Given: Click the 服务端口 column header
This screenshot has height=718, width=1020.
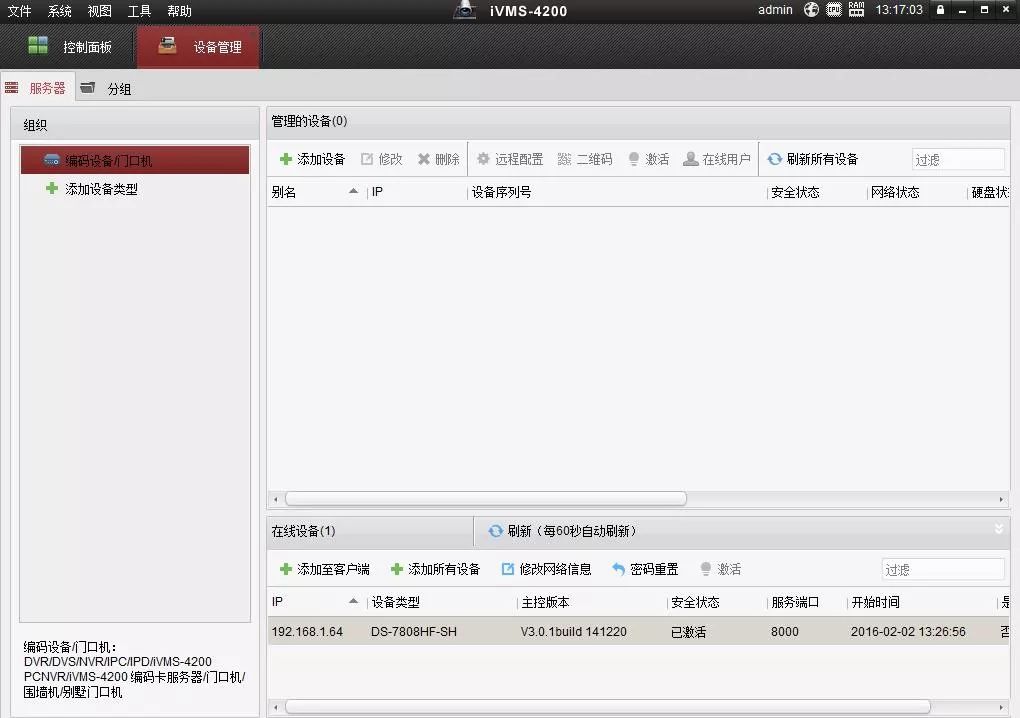Looking at the screenshot, I should coord(807,602).
